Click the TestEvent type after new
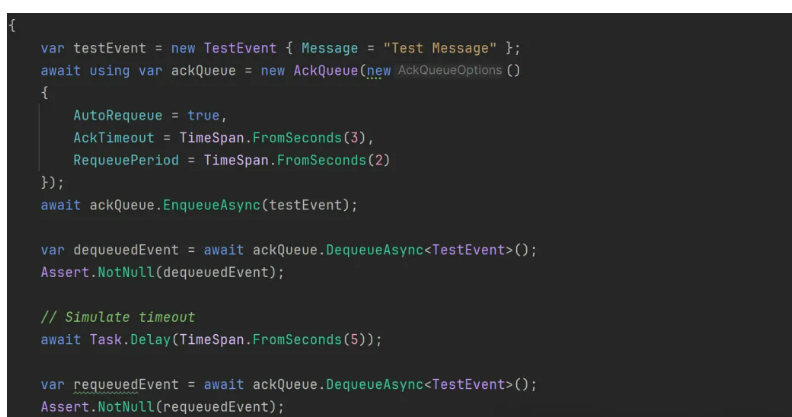 240,48
